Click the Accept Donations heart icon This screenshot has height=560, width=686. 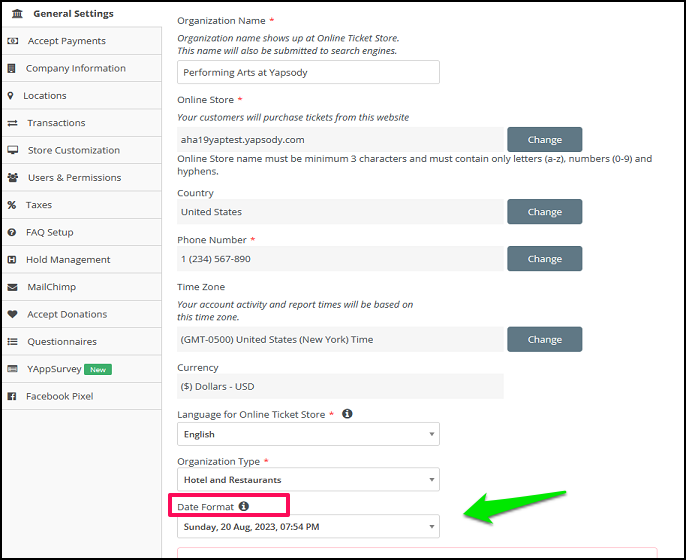(x=12, y=314)
